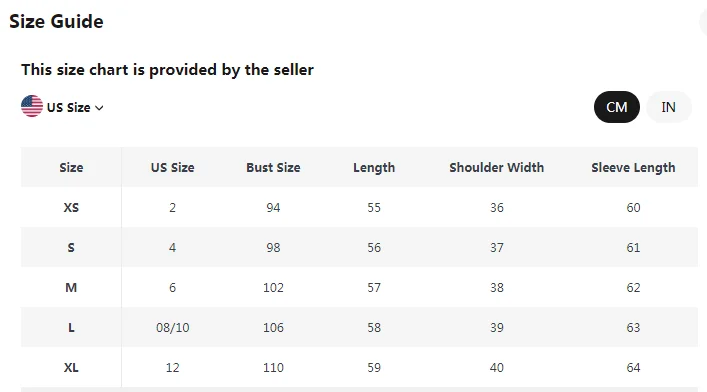Click the Length column header
The width and height of the screenshot is (707, 392).
pos(374,168)
